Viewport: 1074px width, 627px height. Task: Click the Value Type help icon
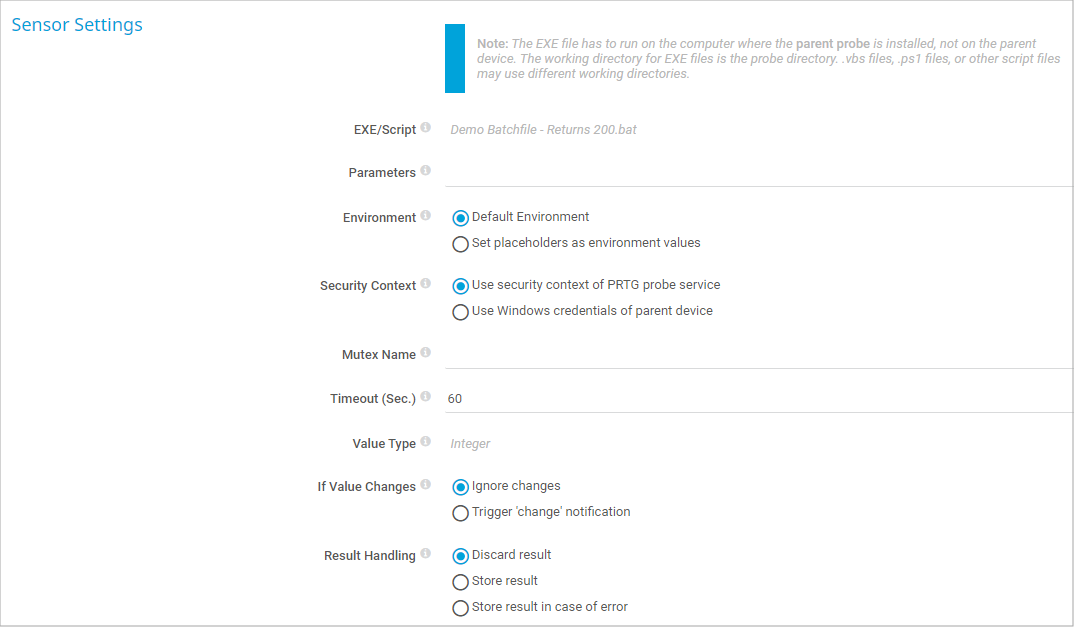pyautogui.click(x=426, y=442)
